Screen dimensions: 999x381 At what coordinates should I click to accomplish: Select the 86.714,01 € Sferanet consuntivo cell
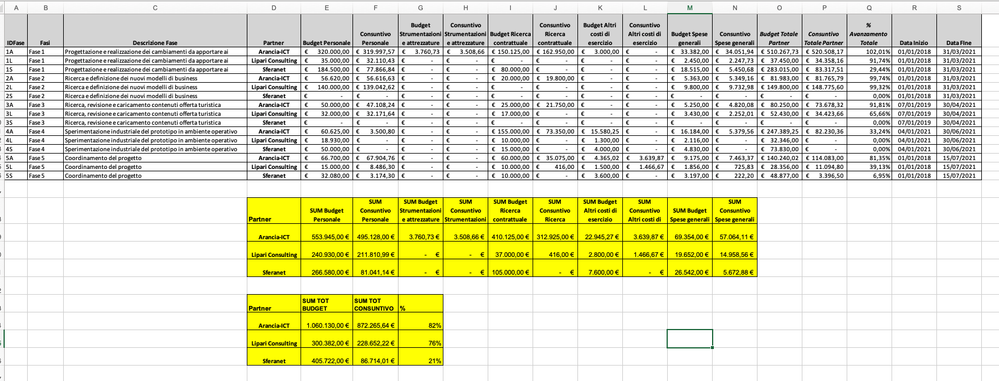pos(375,360)
